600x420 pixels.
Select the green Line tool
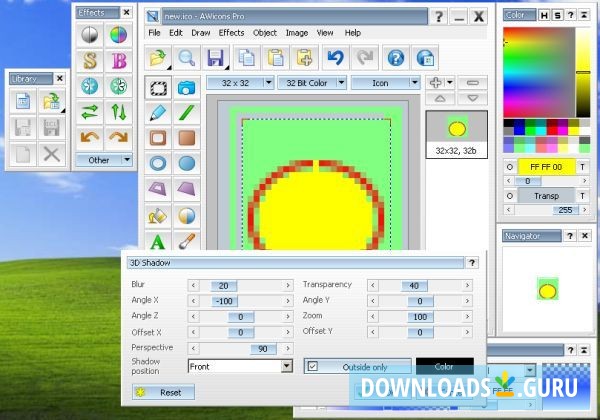[187, 113]
